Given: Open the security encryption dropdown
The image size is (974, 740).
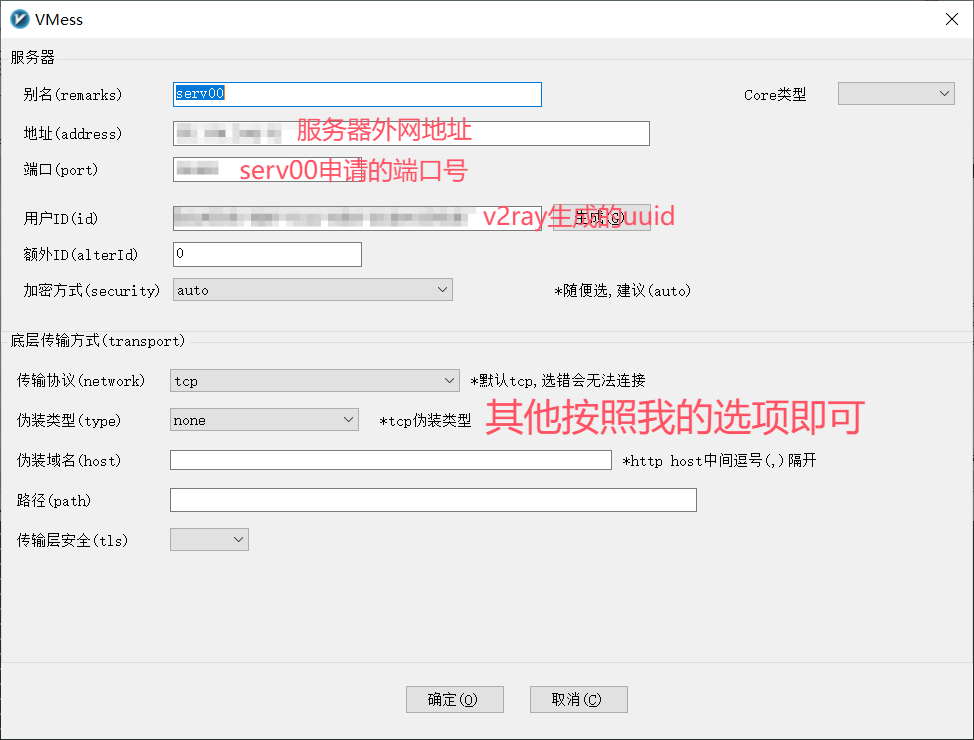Looking at the screenshot, I should pyautogui.click(x=312, y=290).
